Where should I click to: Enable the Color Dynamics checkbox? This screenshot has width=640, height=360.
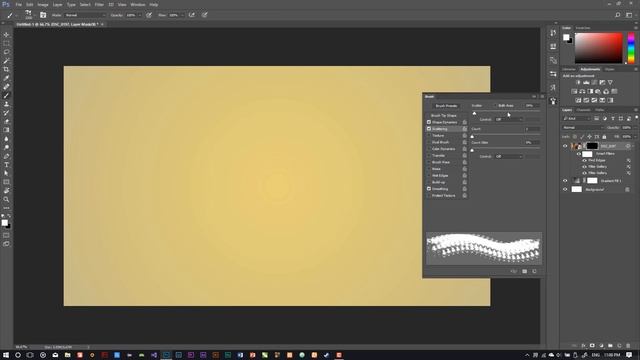coord(429,149)
